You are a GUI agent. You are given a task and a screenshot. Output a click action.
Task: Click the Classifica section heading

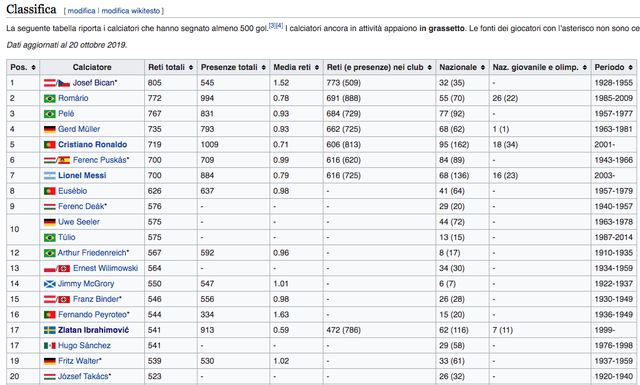(x=31, y=9)
